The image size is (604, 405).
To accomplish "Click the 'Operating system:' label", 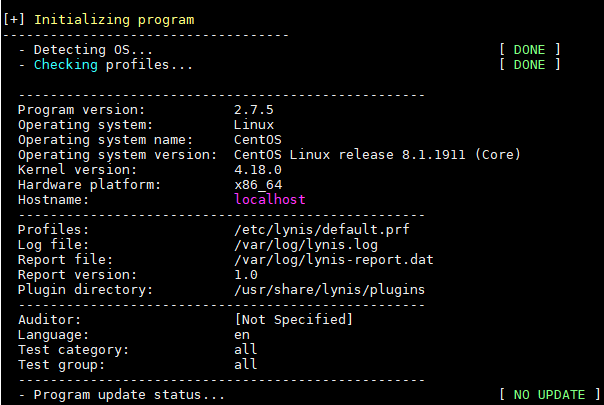I will point(85,125).
